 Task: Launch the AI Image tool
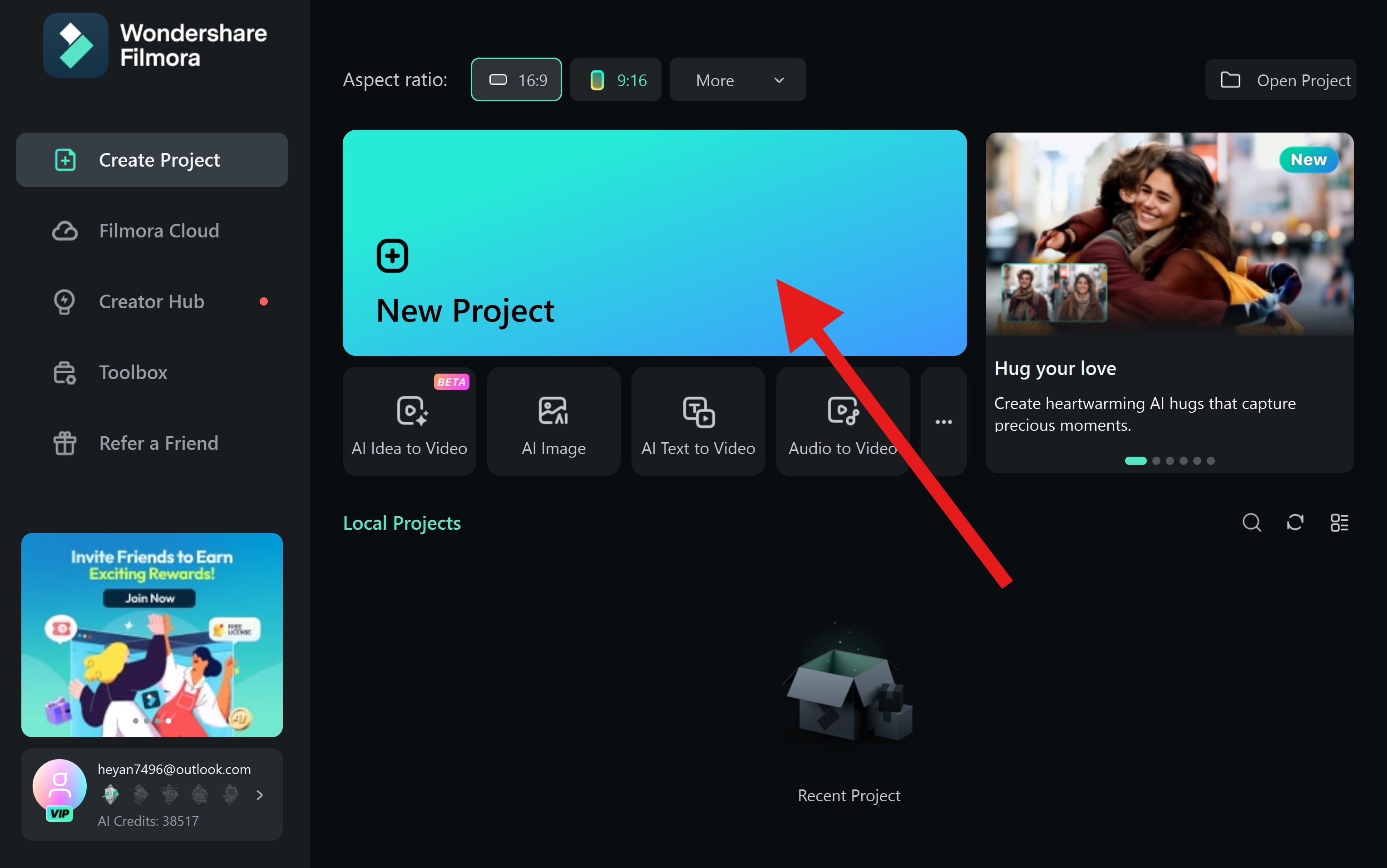pyautogui.click(x=553, y=421)
